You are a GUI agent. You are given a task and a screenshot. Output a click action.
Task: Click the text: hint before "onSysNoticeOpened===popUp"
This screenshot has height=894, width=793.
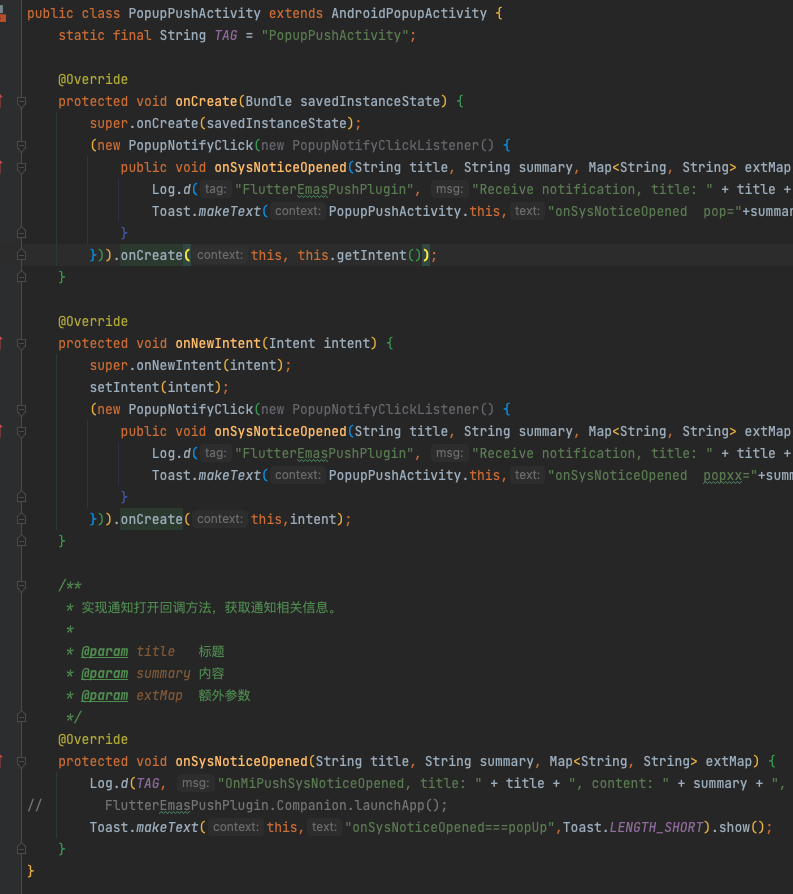tap(324, 827)
